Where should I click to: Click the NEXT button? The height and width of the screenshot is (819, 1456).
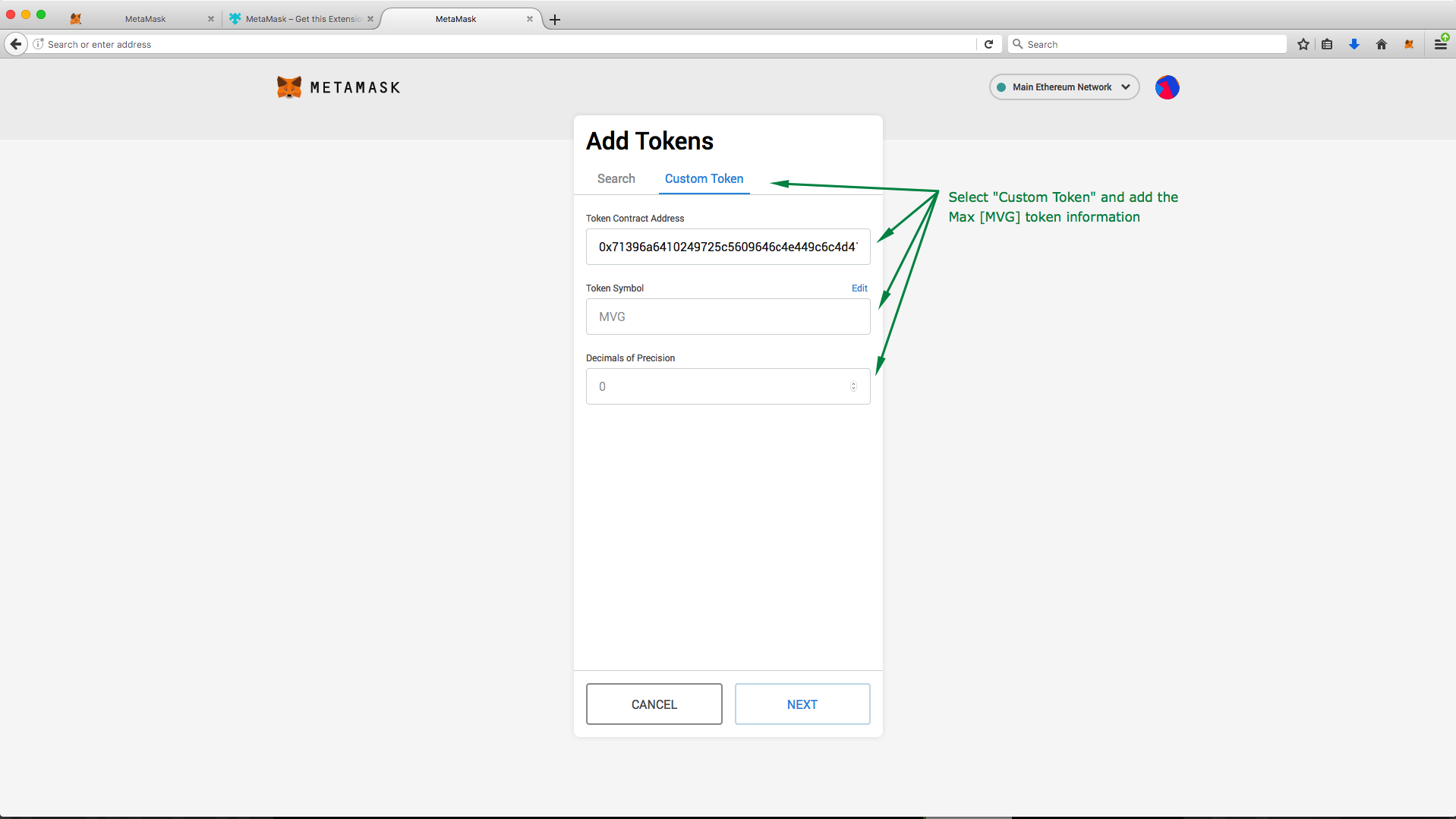(x=802, y=704)
